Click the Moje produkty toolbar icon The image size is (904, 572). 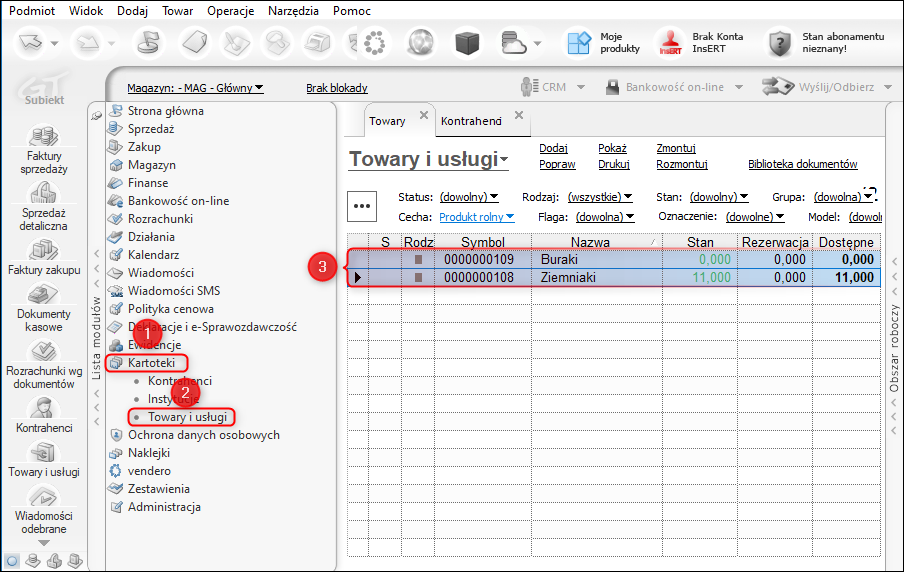click(579, 43)
